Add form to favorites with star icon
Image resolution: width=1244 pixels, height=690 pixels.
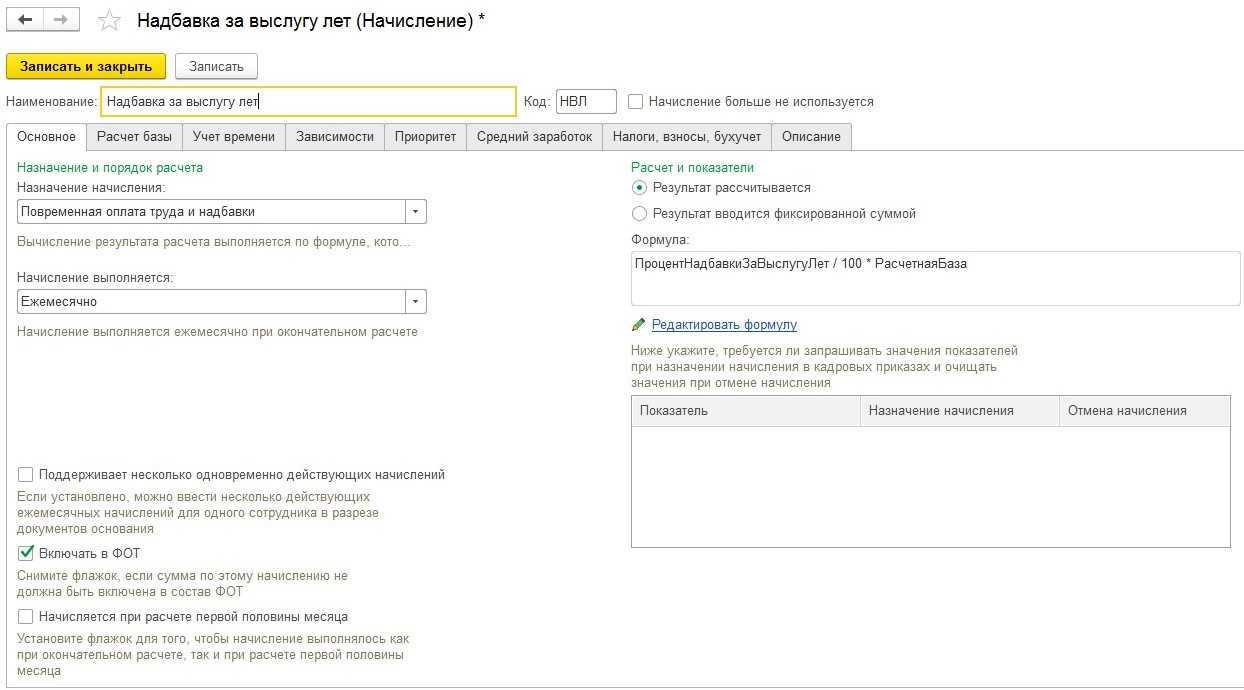click(109, 21)
